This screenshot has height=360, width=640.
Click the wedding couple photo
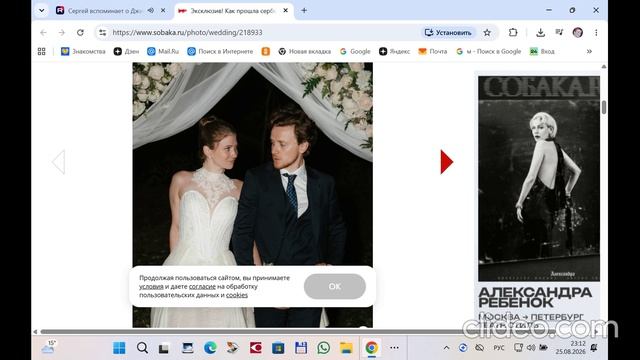[x=252, y=163]
